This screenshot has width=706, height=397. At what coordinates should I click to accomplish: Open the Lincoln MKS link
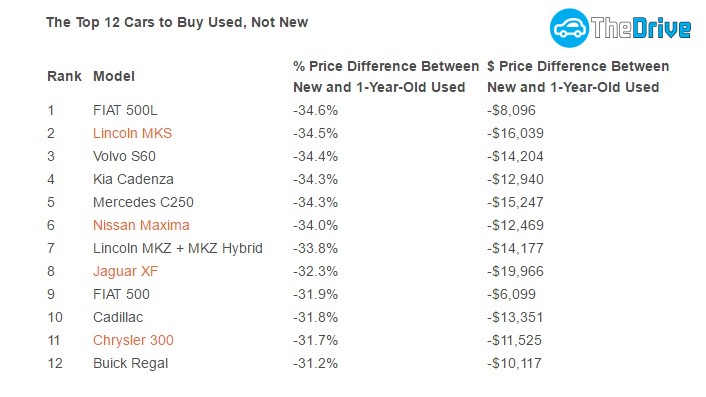point(132,133)
